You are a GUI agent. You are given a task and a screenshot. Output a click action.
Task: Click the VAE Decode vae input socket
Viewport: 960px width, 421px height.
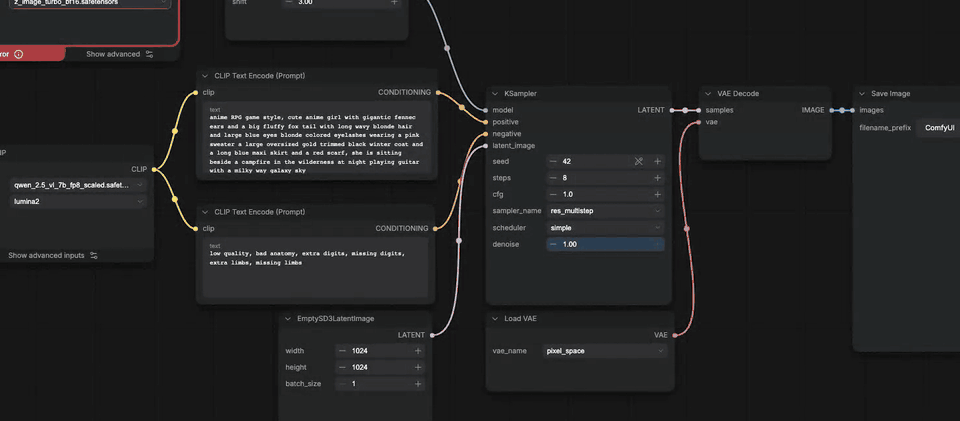699,122
